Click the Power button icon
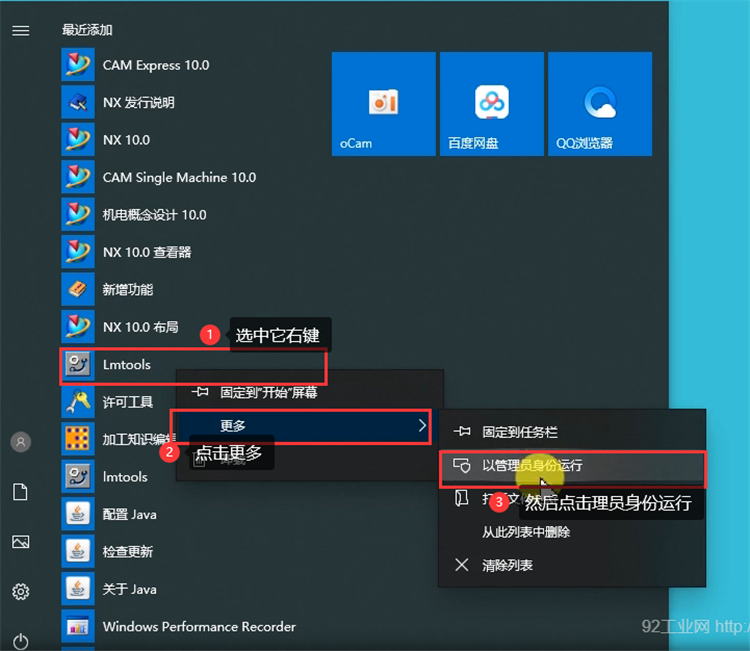 [x=21, y=641]
